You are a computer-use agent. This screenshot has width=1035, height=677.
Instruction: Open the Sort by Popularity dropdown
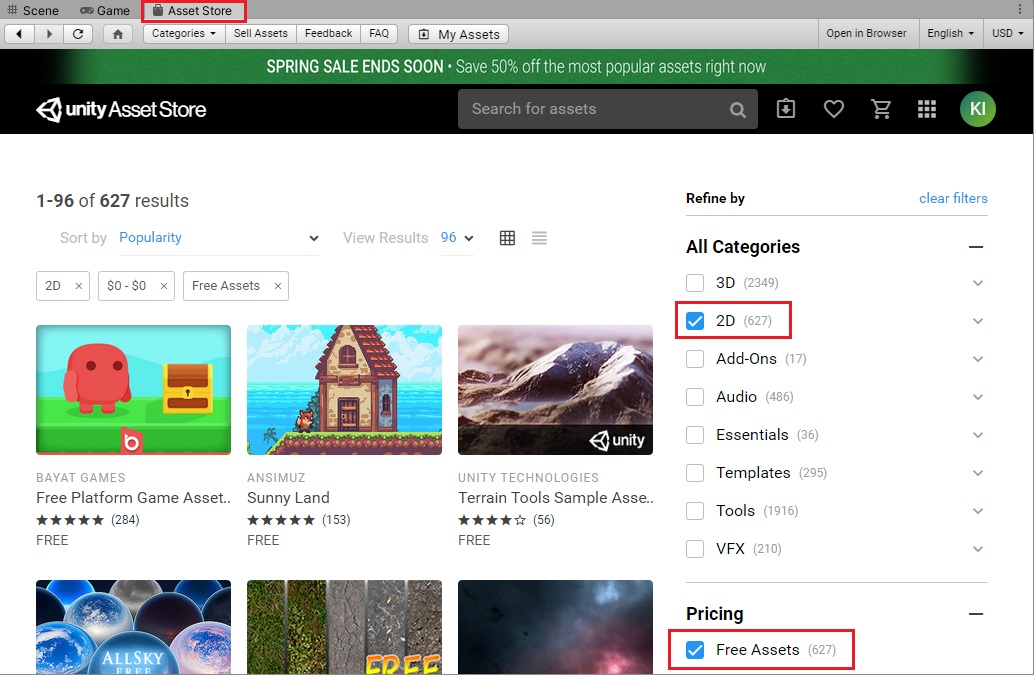click(x=219, y=238)
